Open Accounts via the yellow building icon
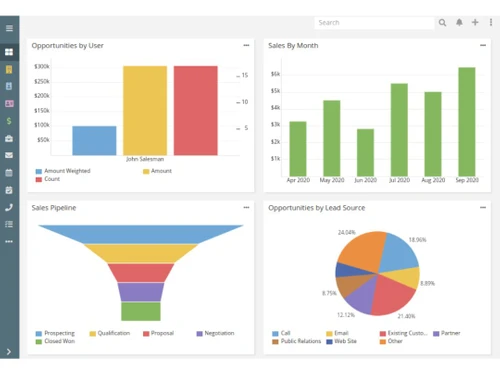Image resolution: width=500 pixels, height=375 pixels. pyautogui.click(x=9, y=69)
